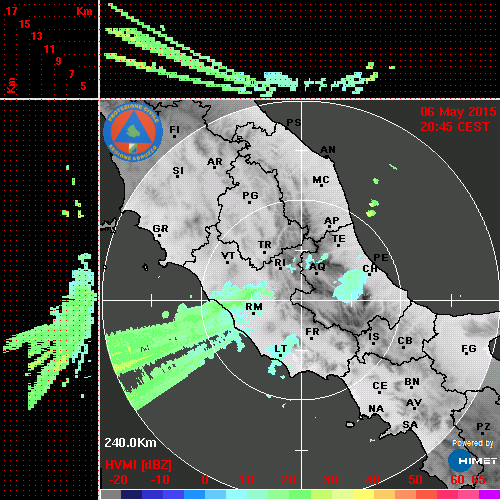Click the 'RM' province label
The height and width of the screenshot is (500, 500).
[x=254, y=307]
